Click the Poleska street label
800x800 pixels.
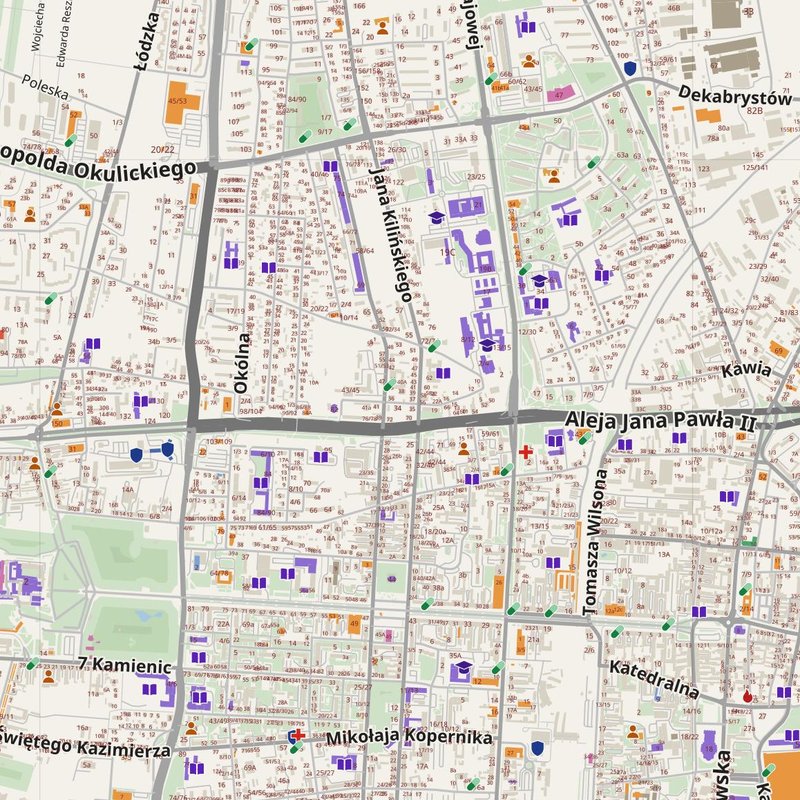(x=45, y=87)
